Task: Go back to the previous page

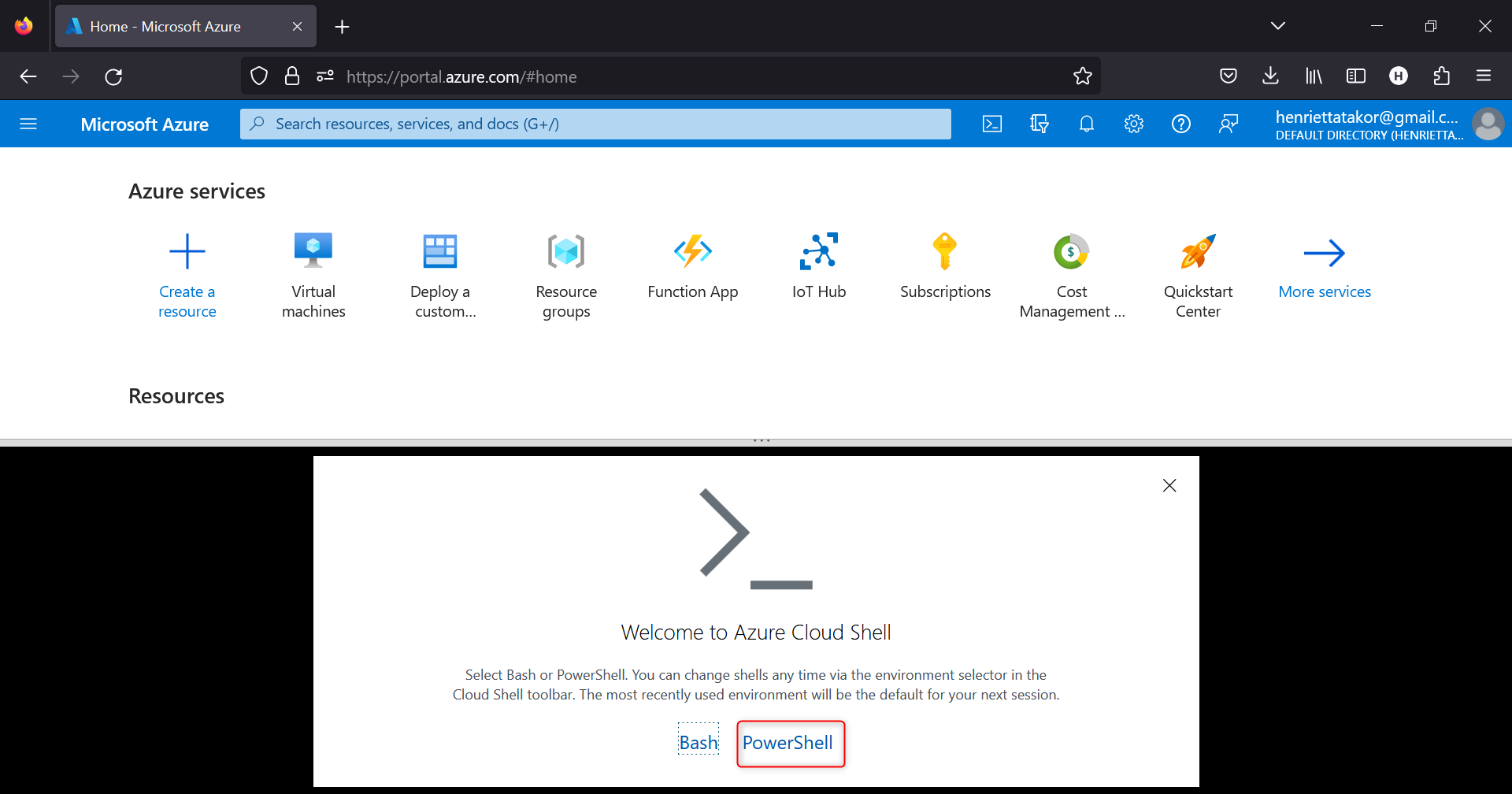Action: tap(28, 76)
